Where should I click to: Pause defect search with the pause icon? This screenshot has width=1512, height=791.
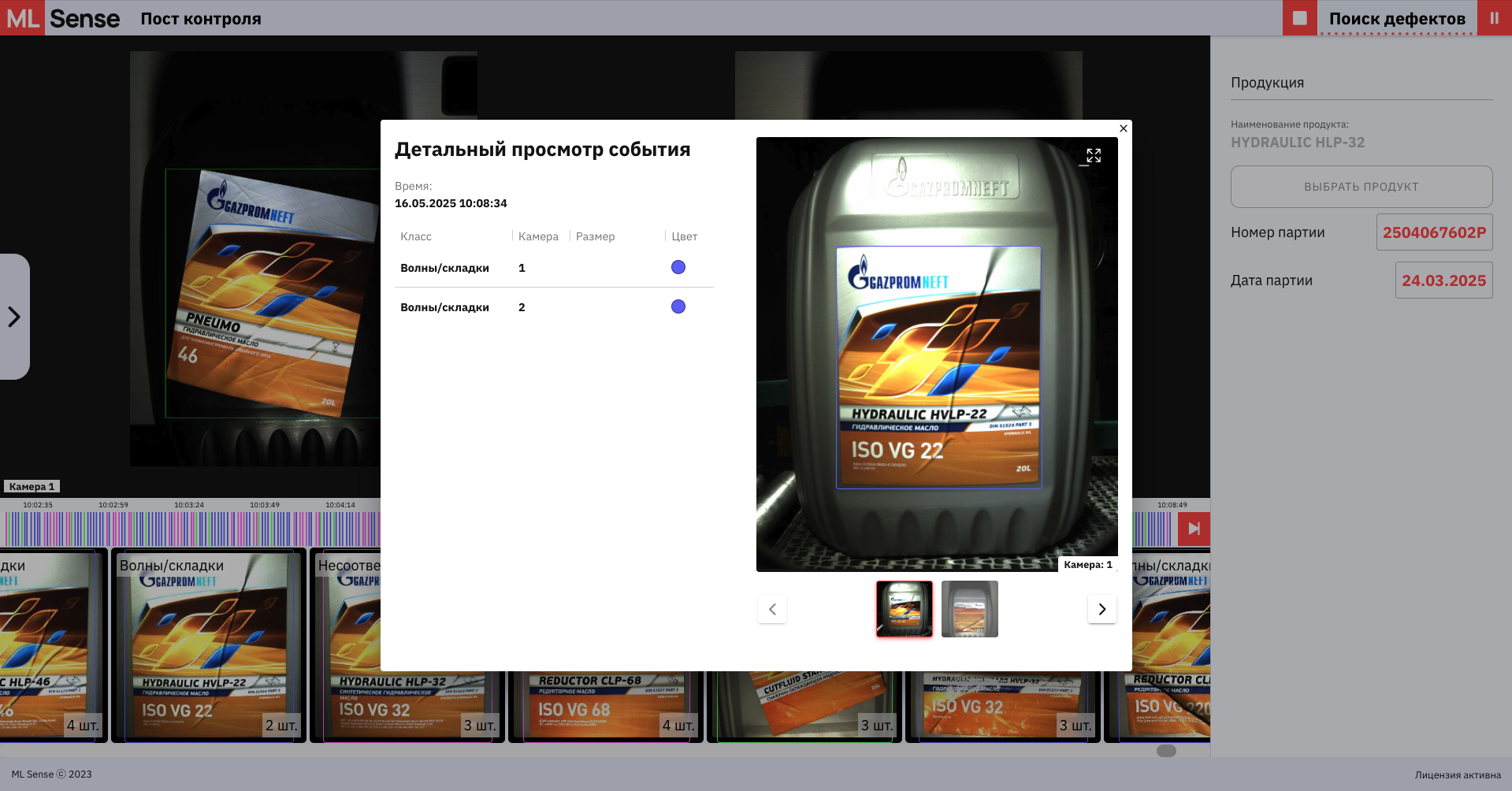(x=1494, y=17)
